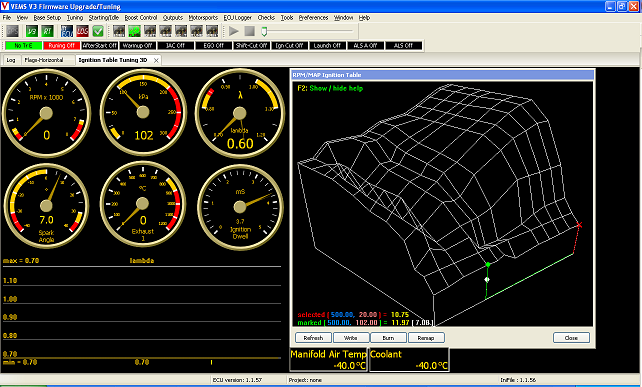Open the Boost Control menu
This screenshot has height=387, width=642.
point(141,18)
